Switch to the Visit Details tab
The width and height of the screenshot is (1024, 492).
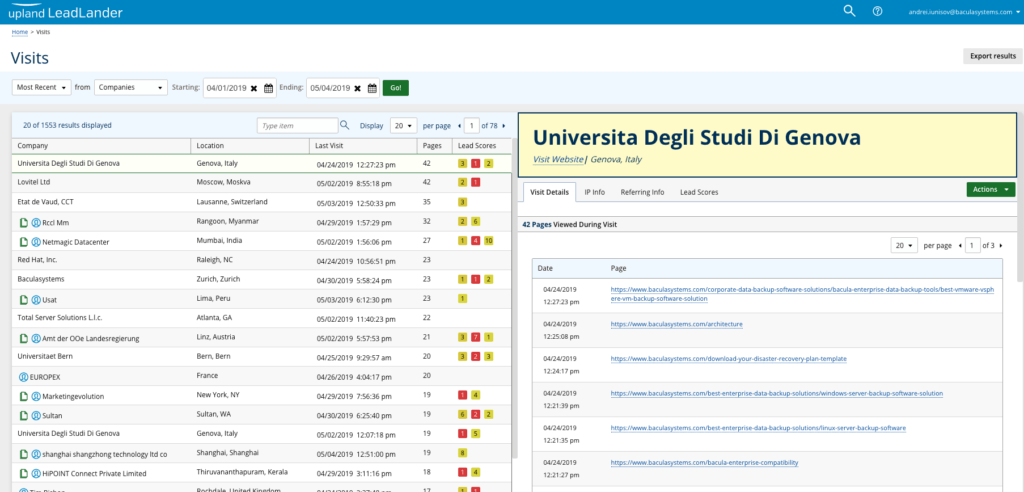(549, 192)
